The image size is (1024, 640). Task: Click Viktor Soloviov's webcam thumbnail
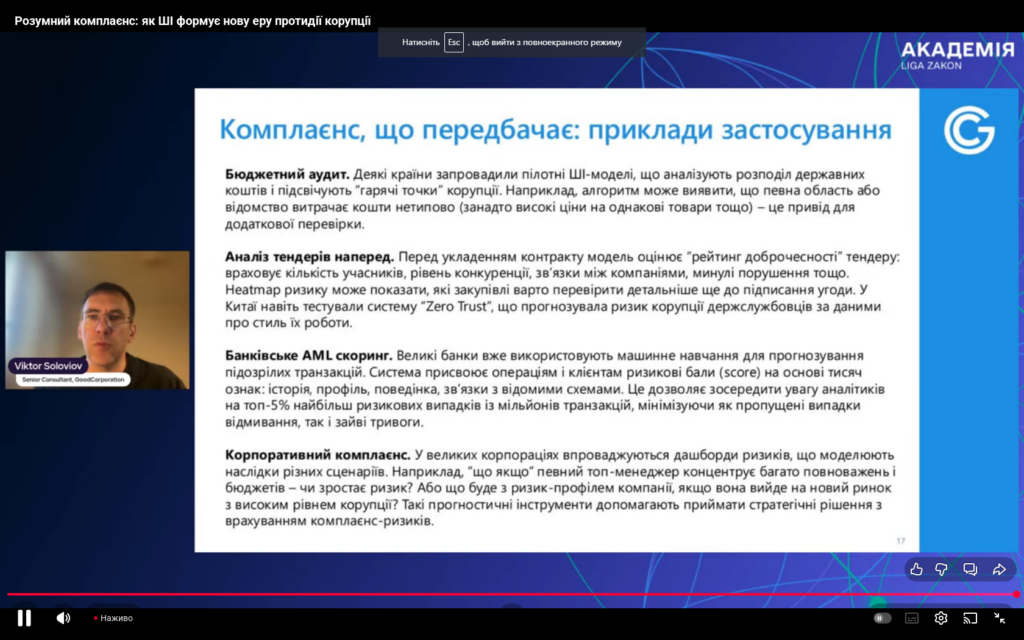pos(97,310)
